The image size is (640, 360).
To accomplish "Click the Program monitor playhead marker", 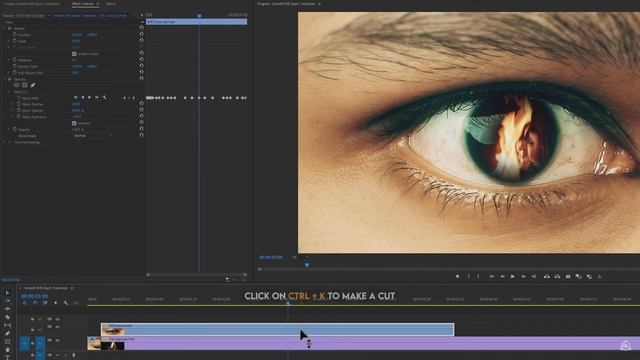I will click(307, 265).
